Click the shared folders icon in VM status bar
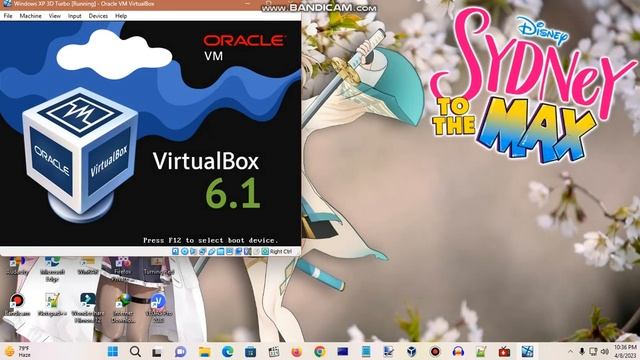This screenshot has width=640, height=360. [x=220, y=251]
